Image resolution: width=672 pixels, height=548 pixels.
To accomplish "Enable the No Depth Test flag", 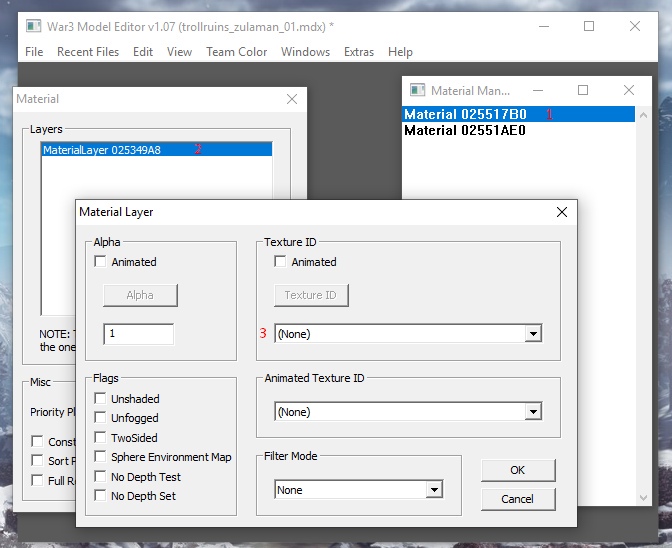I will click(x=100, y=476).
